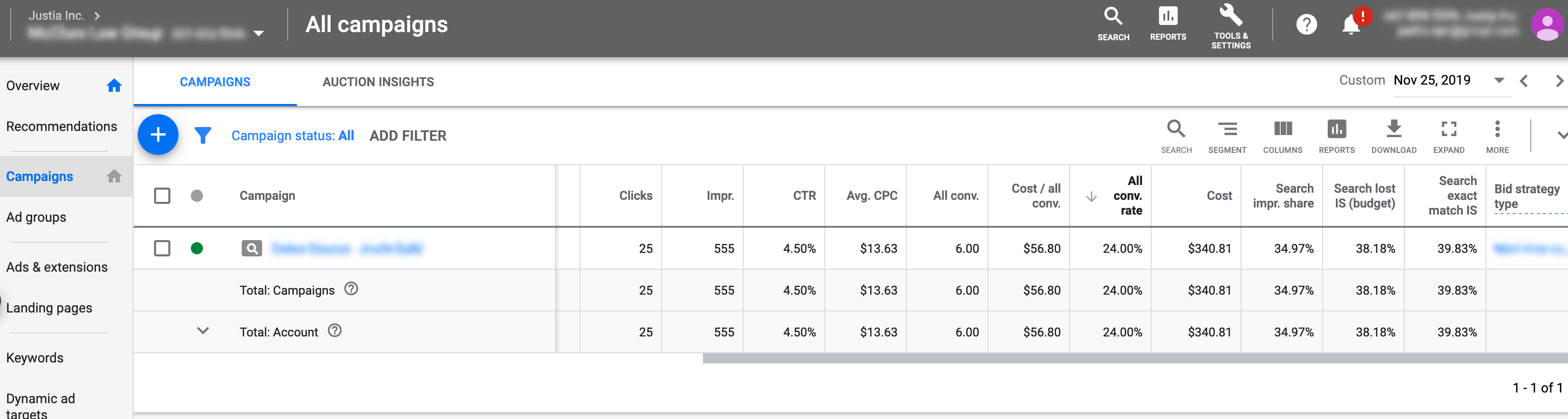Click the blue filter funnel icon
The image size is (1568, 419).
(x=203, y=135)
